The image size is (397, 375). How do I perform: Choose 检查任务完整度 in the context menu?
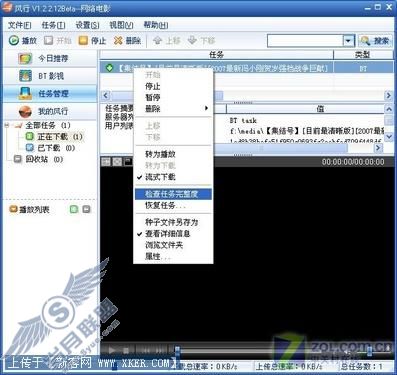pyautogui.click(x=173, y=194)
